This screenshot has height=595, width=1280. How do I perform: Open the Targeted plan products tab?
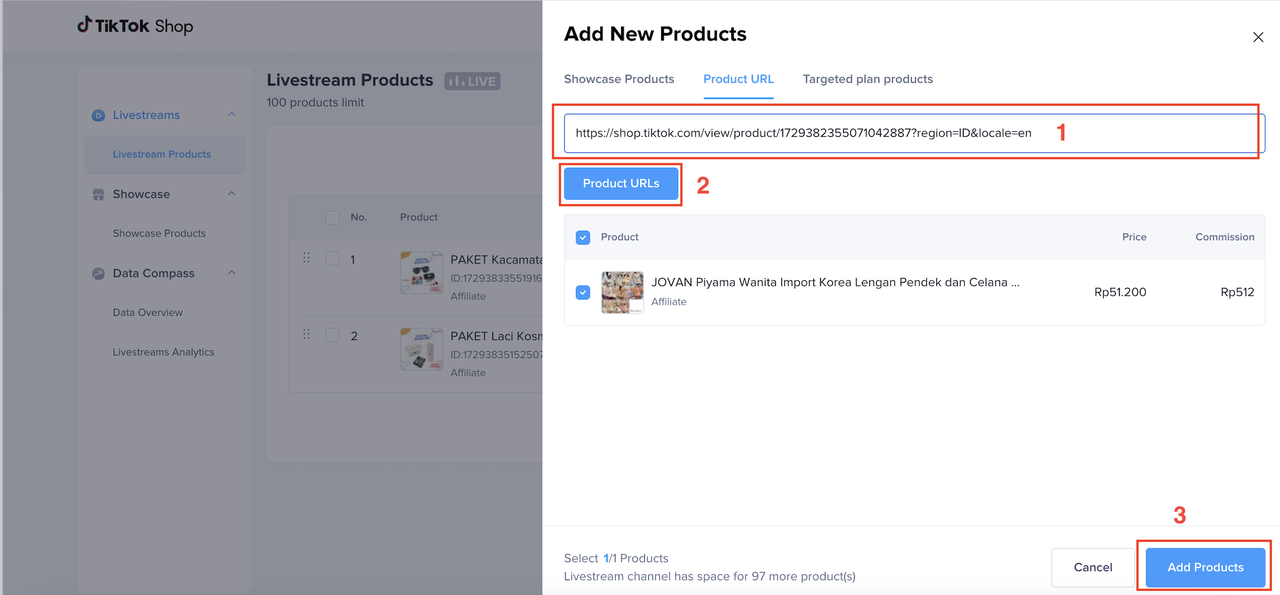pos(867,79)
